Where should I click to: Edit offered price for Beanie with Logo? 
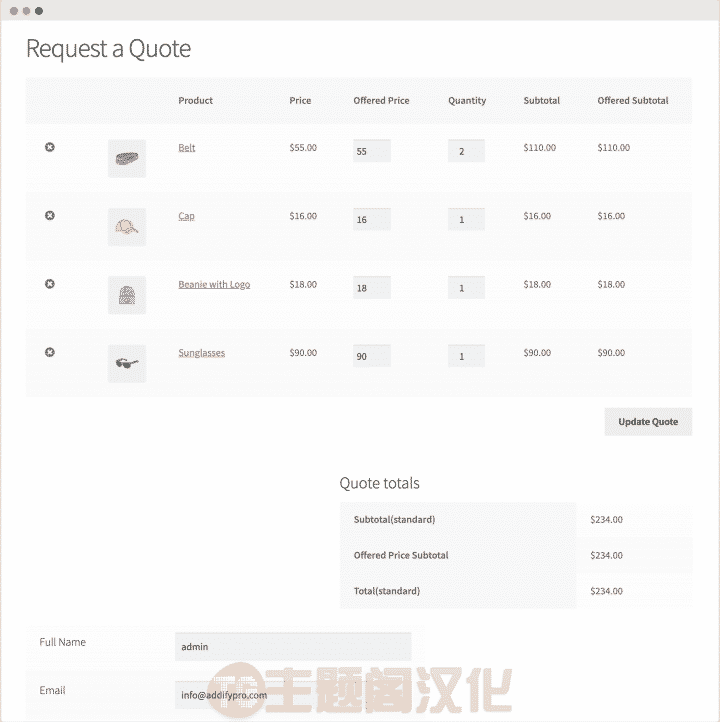[372, 288]
